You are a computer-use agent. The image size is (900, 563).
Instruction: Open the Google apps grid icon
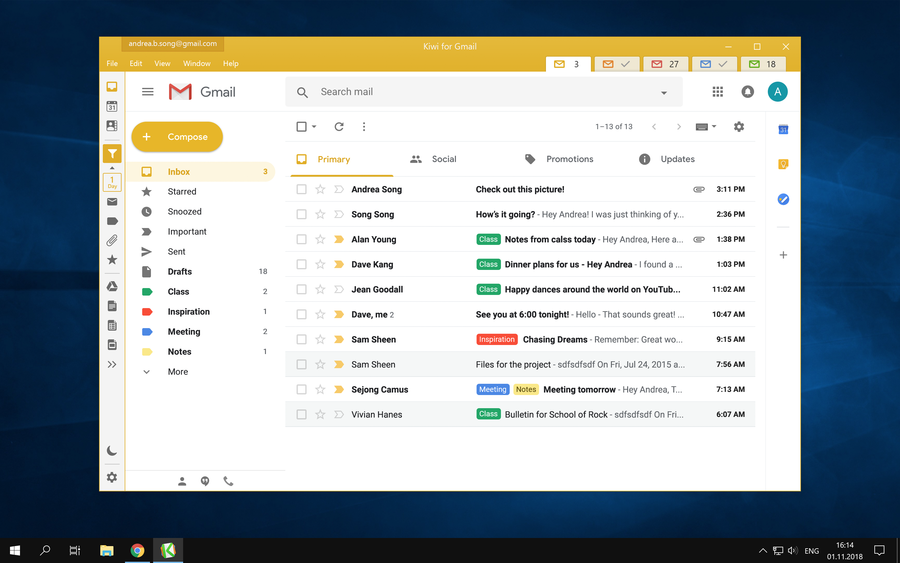tap(717, 92)
